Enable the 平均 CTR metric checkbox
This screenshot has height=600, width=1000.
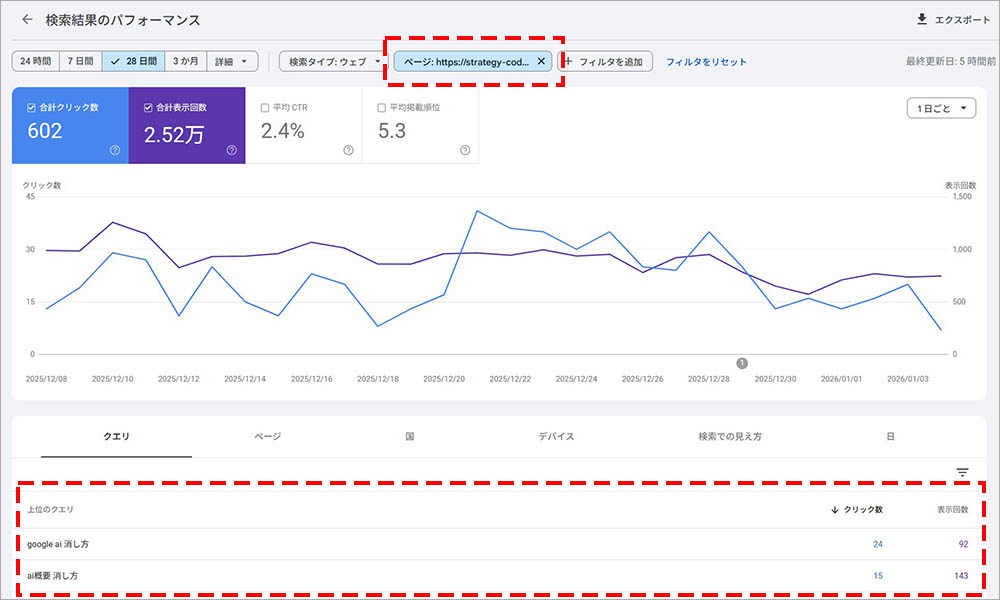tap(264, 107)
